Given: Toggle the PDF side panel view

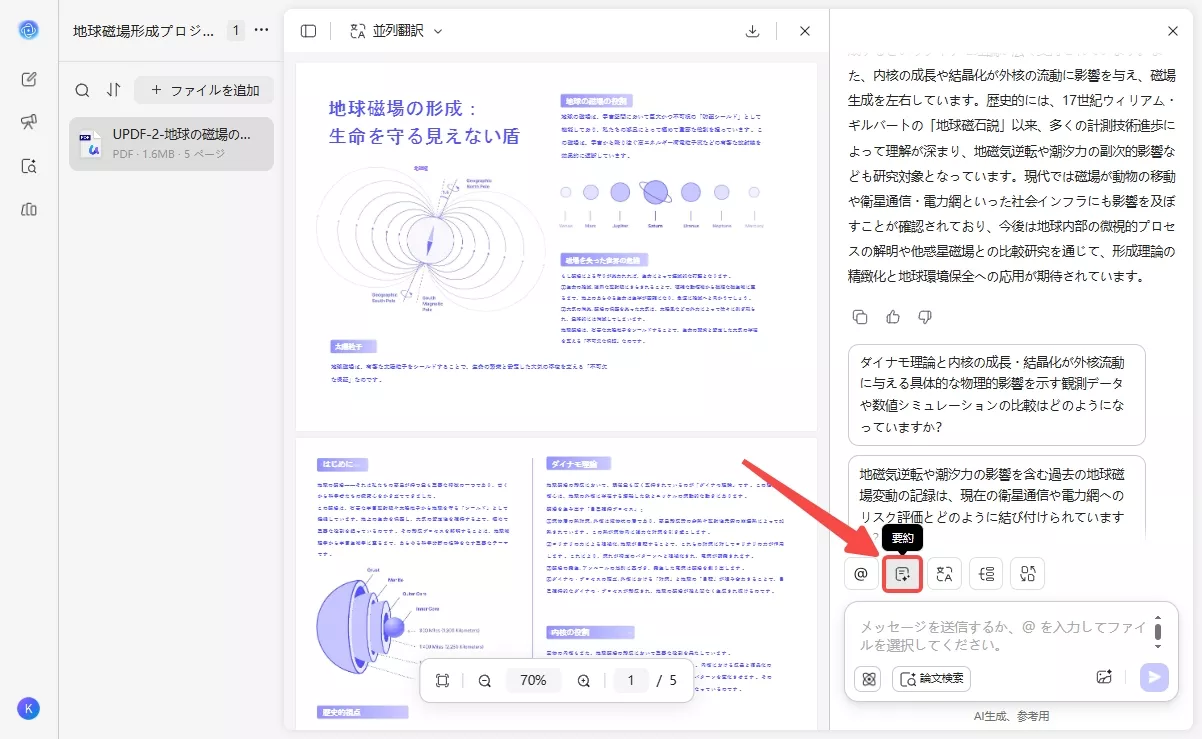Looking at the screenshot, I should 308,31.
